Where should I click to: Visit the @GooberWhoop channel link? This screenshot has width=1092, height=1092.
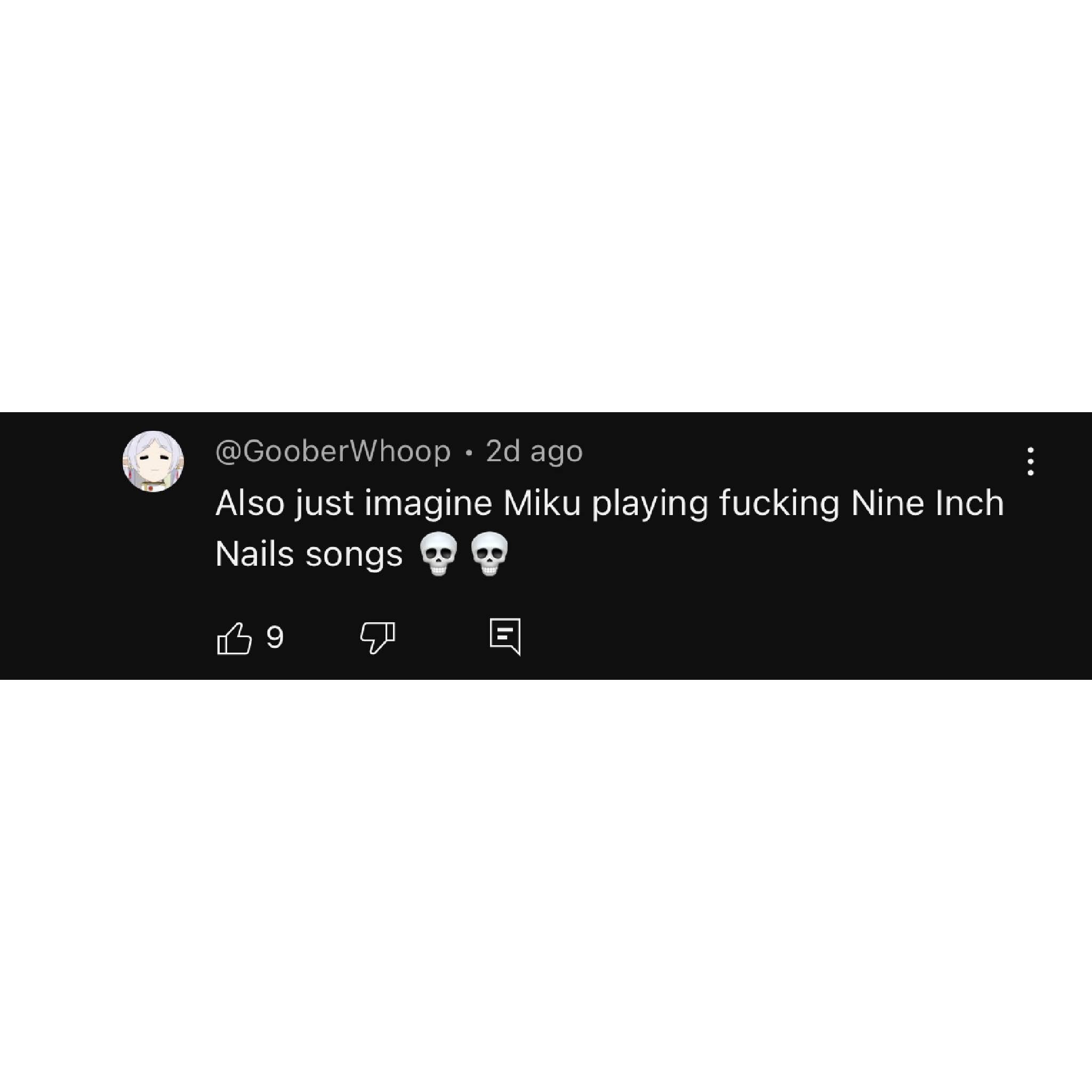point(333,451)
